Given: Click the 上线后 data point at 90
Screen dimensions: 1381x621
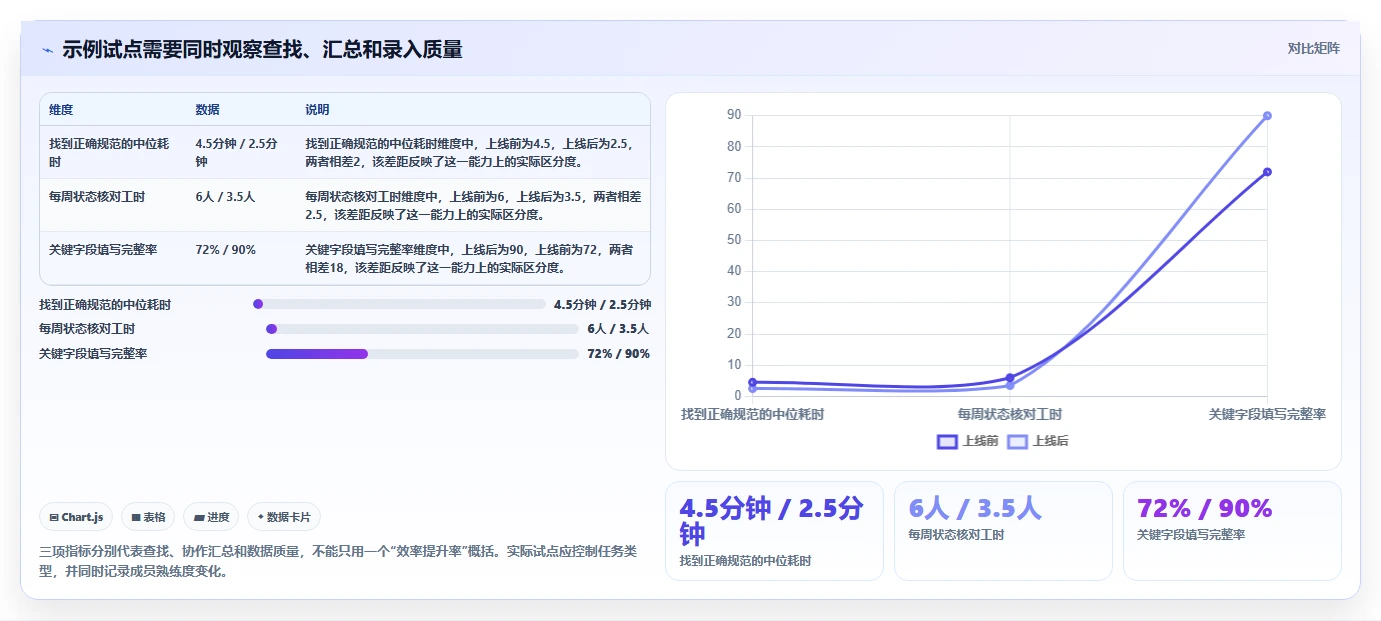Looking at the screenshot, I should tap(1267, 116).
